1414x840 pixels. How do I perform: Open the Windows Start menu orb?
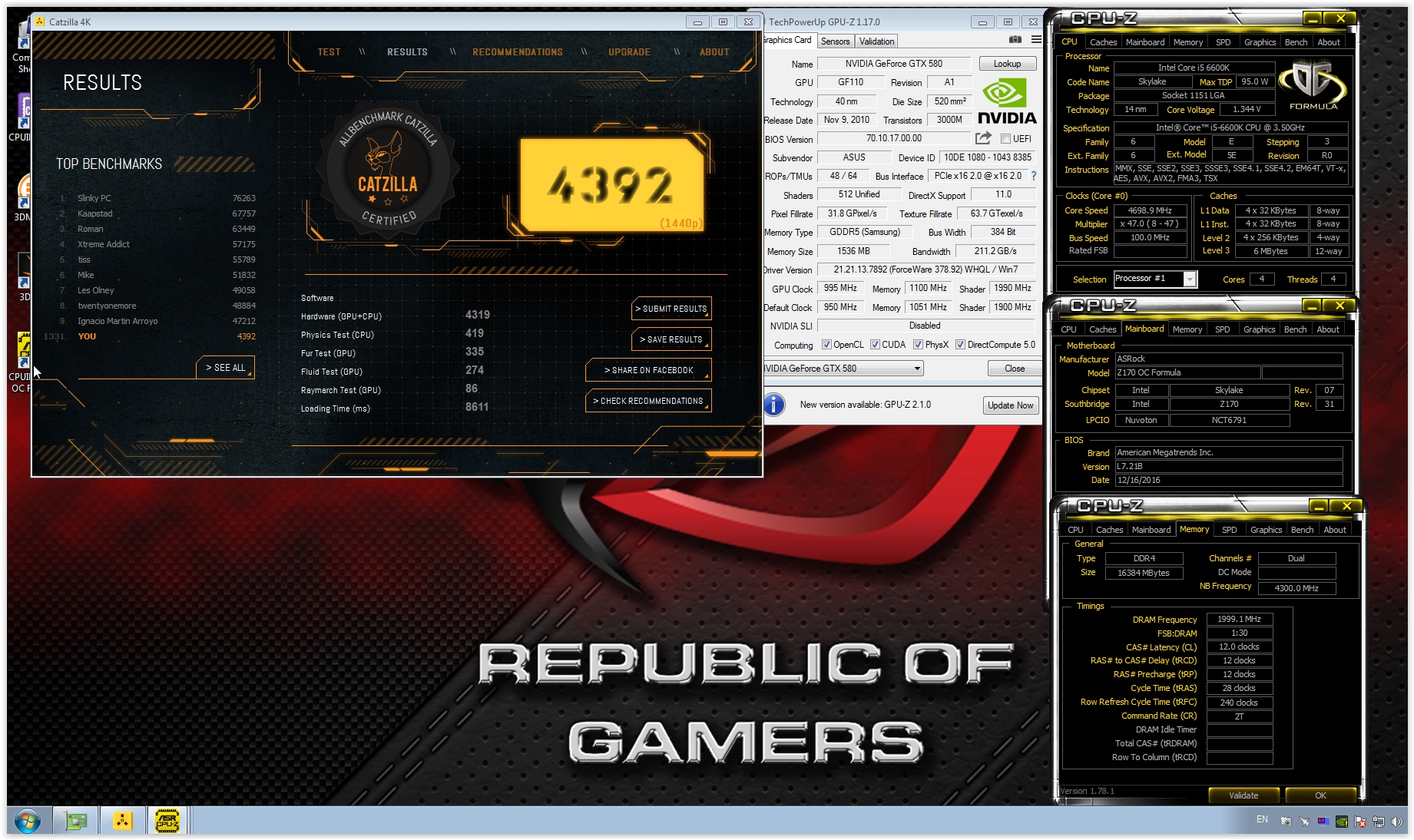click(x=27, y=822)
